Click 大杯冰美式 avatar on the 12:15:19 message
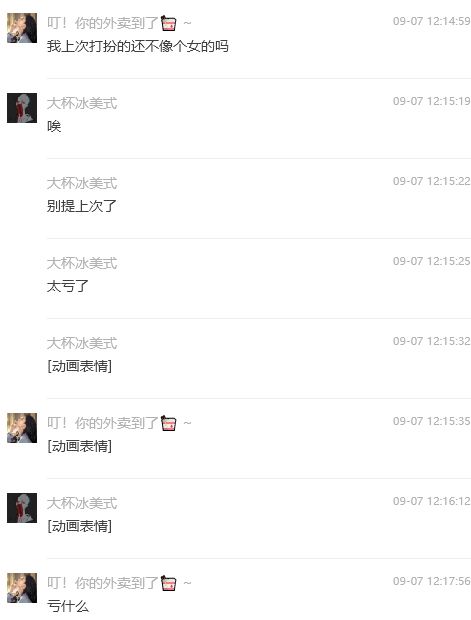This screenshot has width=471, height=620. (22, 108)
